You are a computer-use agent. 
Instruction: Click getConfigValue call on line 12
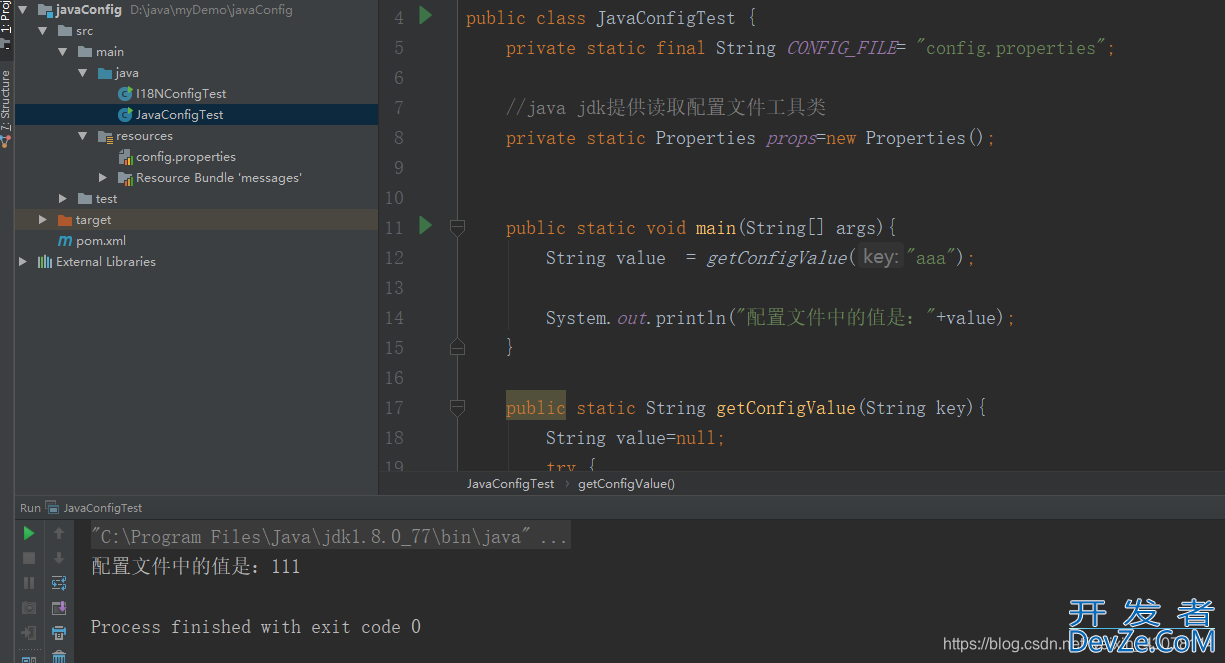point(776,258)
